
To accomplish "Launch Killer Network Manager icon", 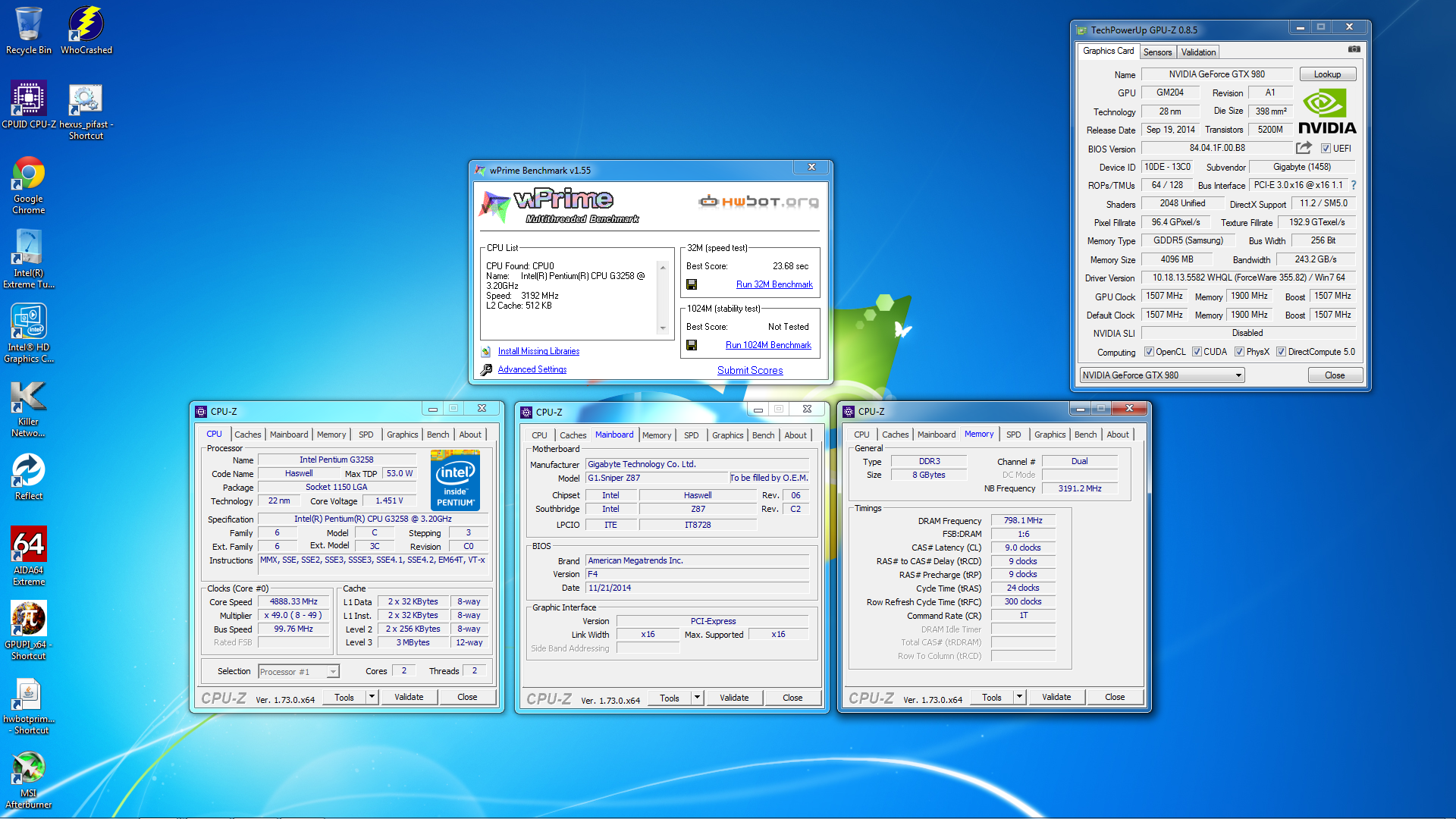I will coord(29,408).
